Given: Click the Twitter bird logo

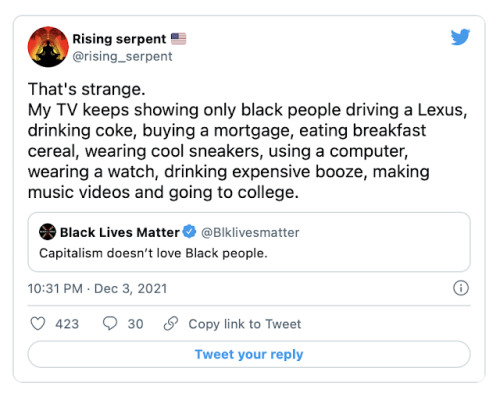Looking at the screenshot, I should (460, 37).
